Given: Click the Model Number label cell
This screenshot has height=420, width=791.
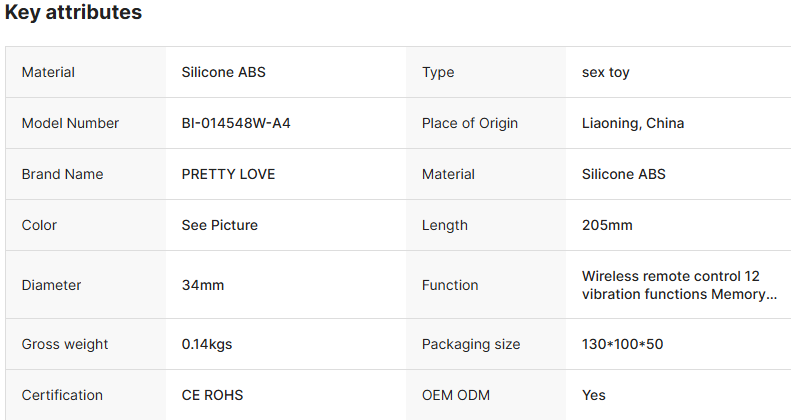Looking at the screenshot, I should tap(70, 124).
